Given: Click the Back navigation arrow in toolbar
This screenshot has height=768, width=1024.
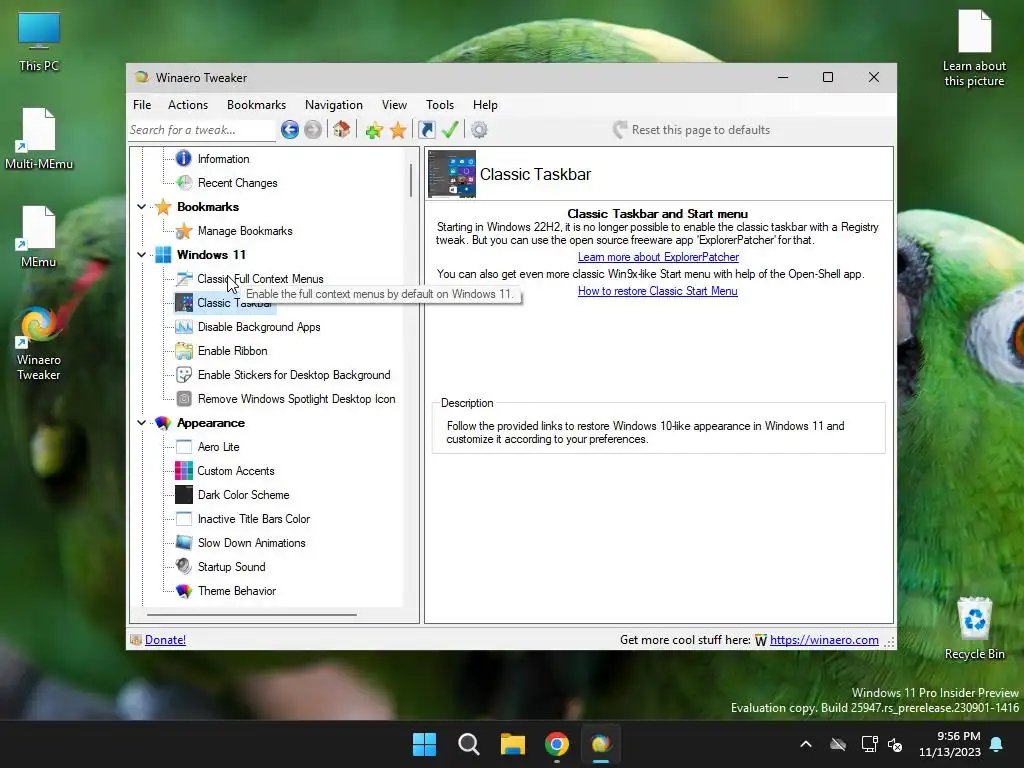Looking at the screenshot, I should [x=290, y=130].
